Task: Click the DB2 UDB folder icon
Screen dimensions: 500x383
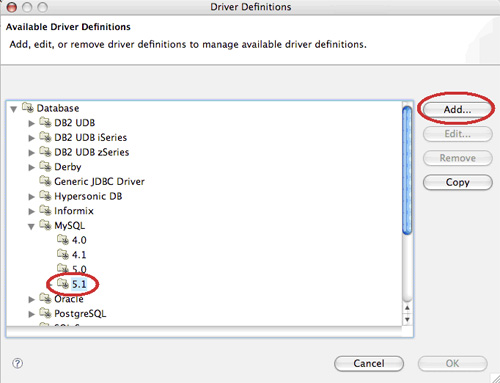Action: (x=45, y=122)
